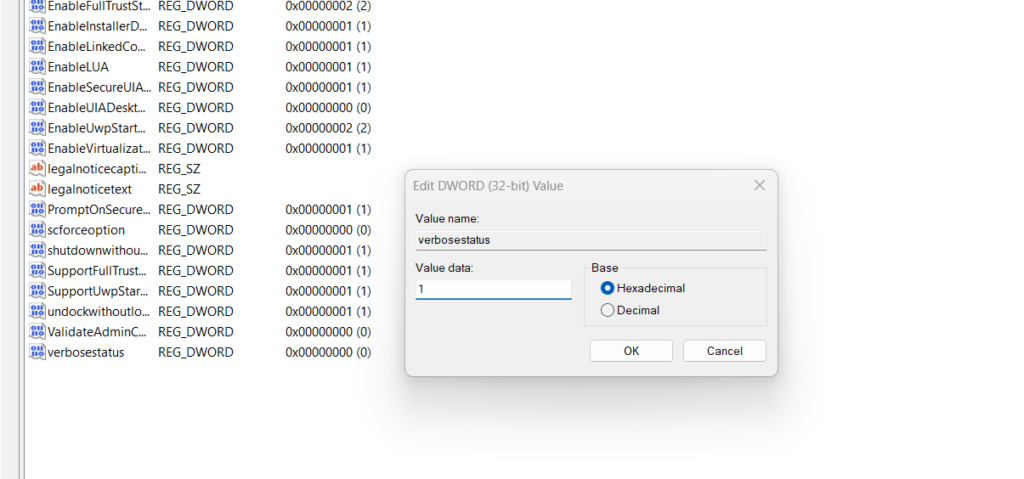This screenshot has height=479, width=1024.
Task: Select the Hexadecimal base option
Action: (608, 288)
